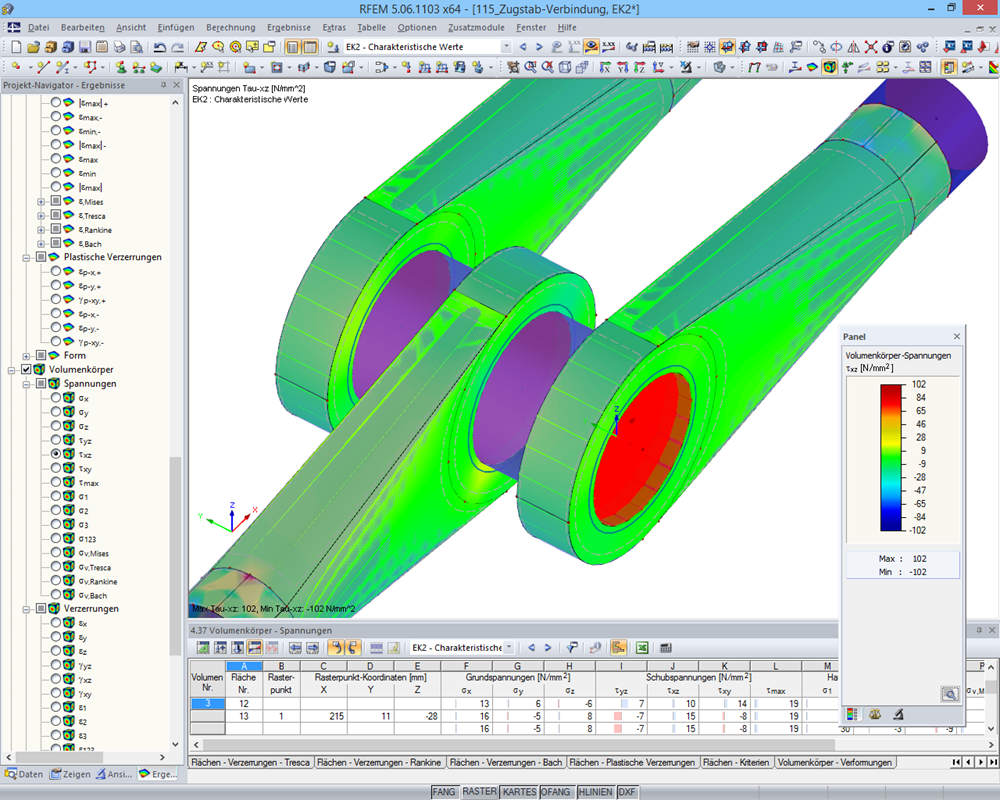1000x800 pixels.
Task: Open the filter microscope tab in Panel
Action: [898, 714]
